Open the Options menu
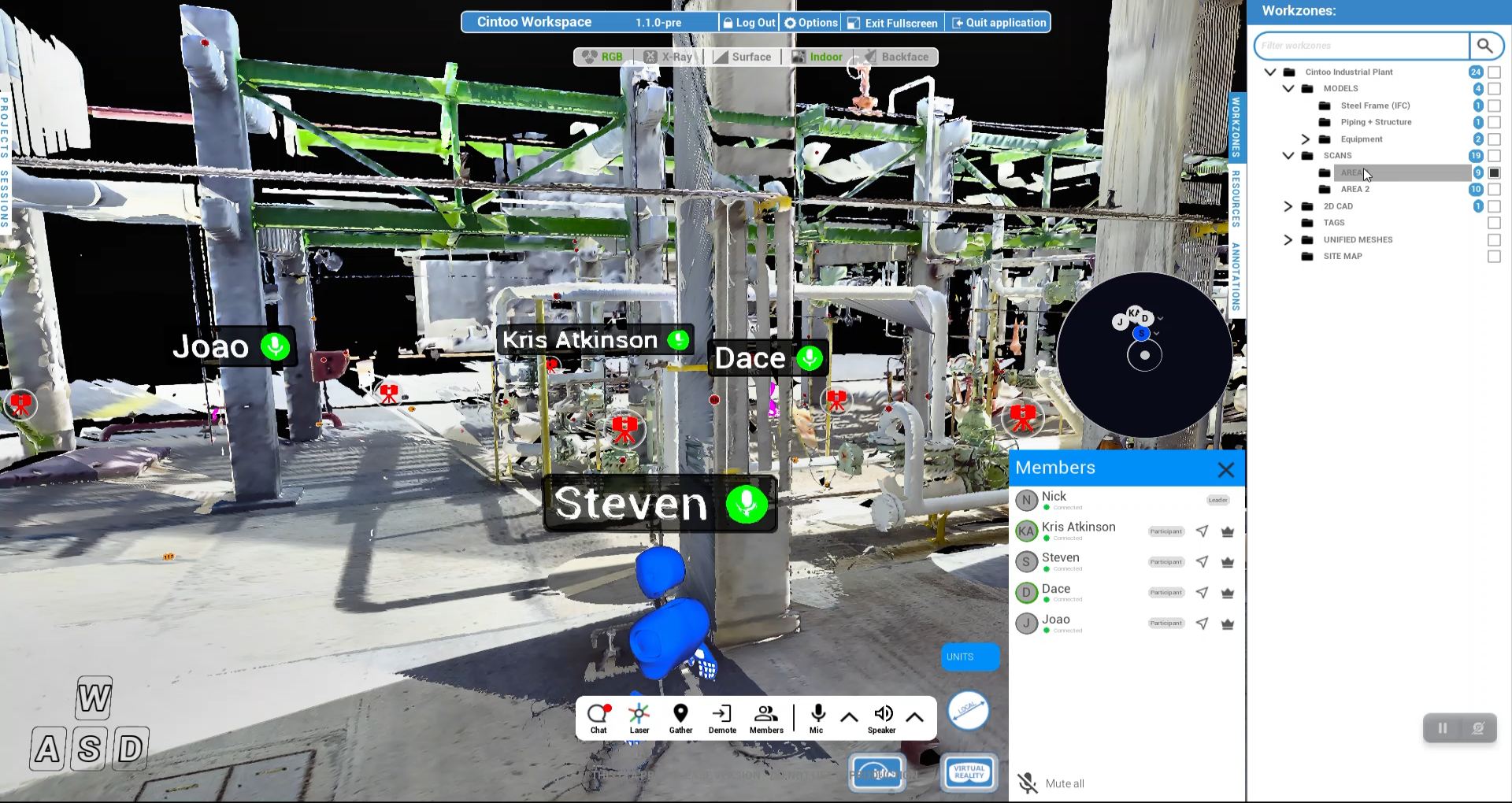 (x=811, y=23)
